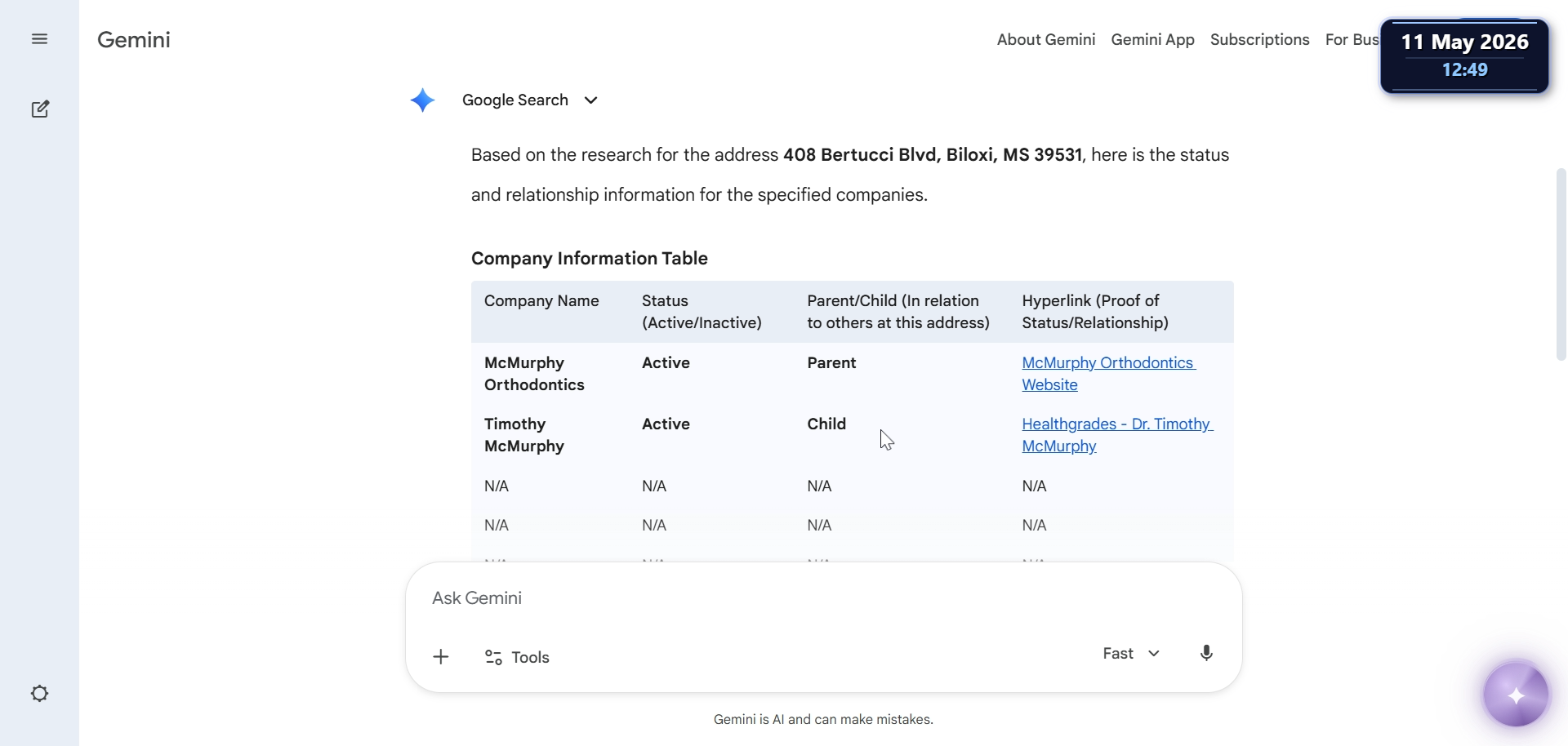Click the bold 408 Bertucci Blvd address
This screenshot has width=1568, height=746.
933,155
